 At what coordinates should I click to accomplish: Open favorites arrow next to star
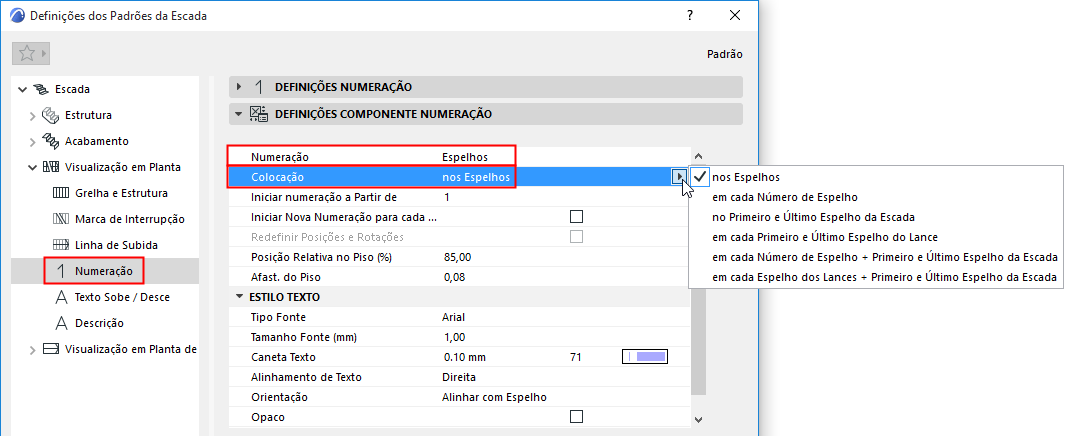44,54
